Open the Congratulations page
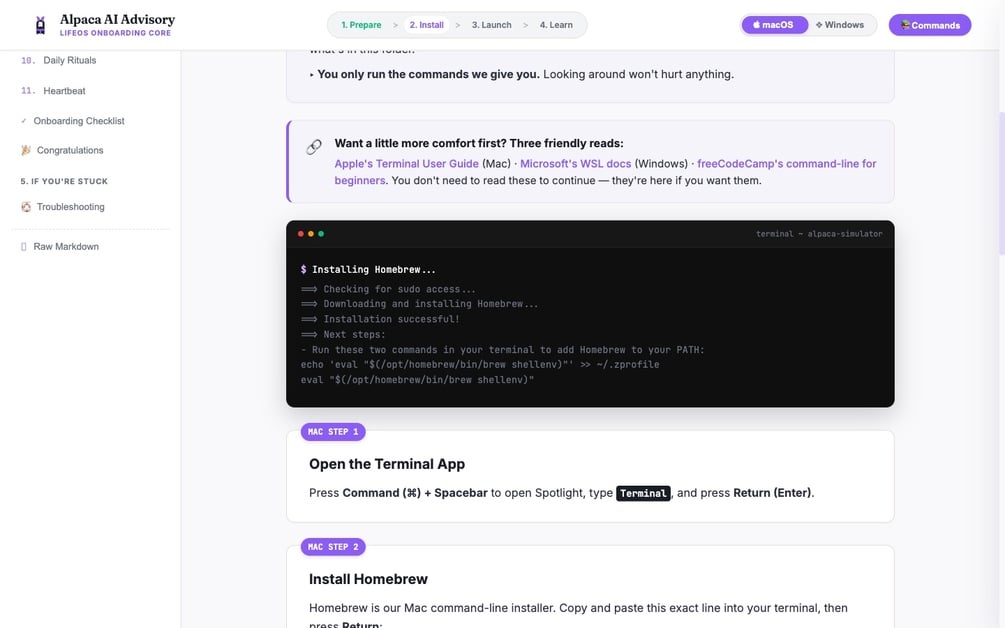Screen dimensions: 1005x628 (x=70, y=151)
